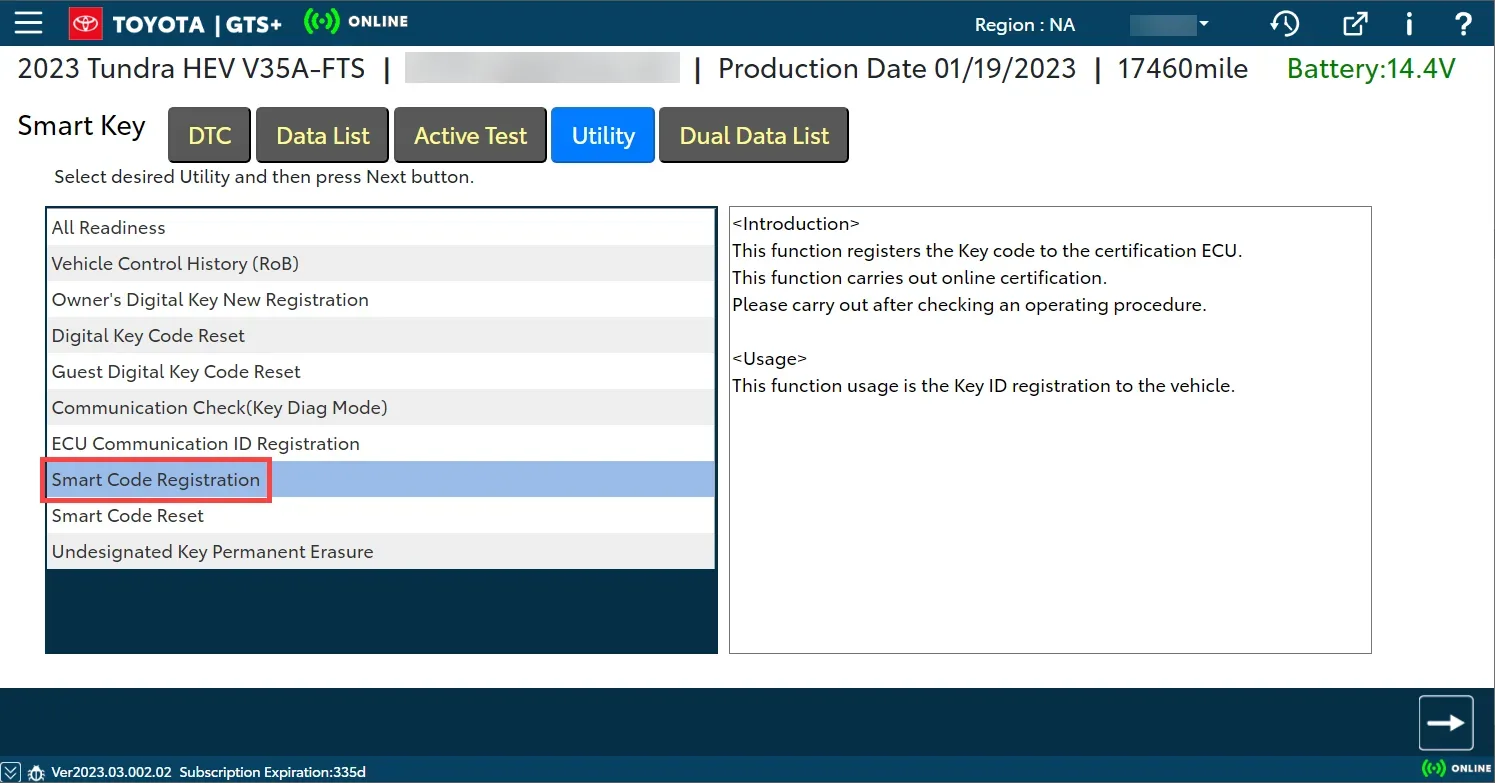This screenshot has width=1495, height=783.
Task: Expand the double-chevron status bar toggle
Action: (x=9, y=772)
